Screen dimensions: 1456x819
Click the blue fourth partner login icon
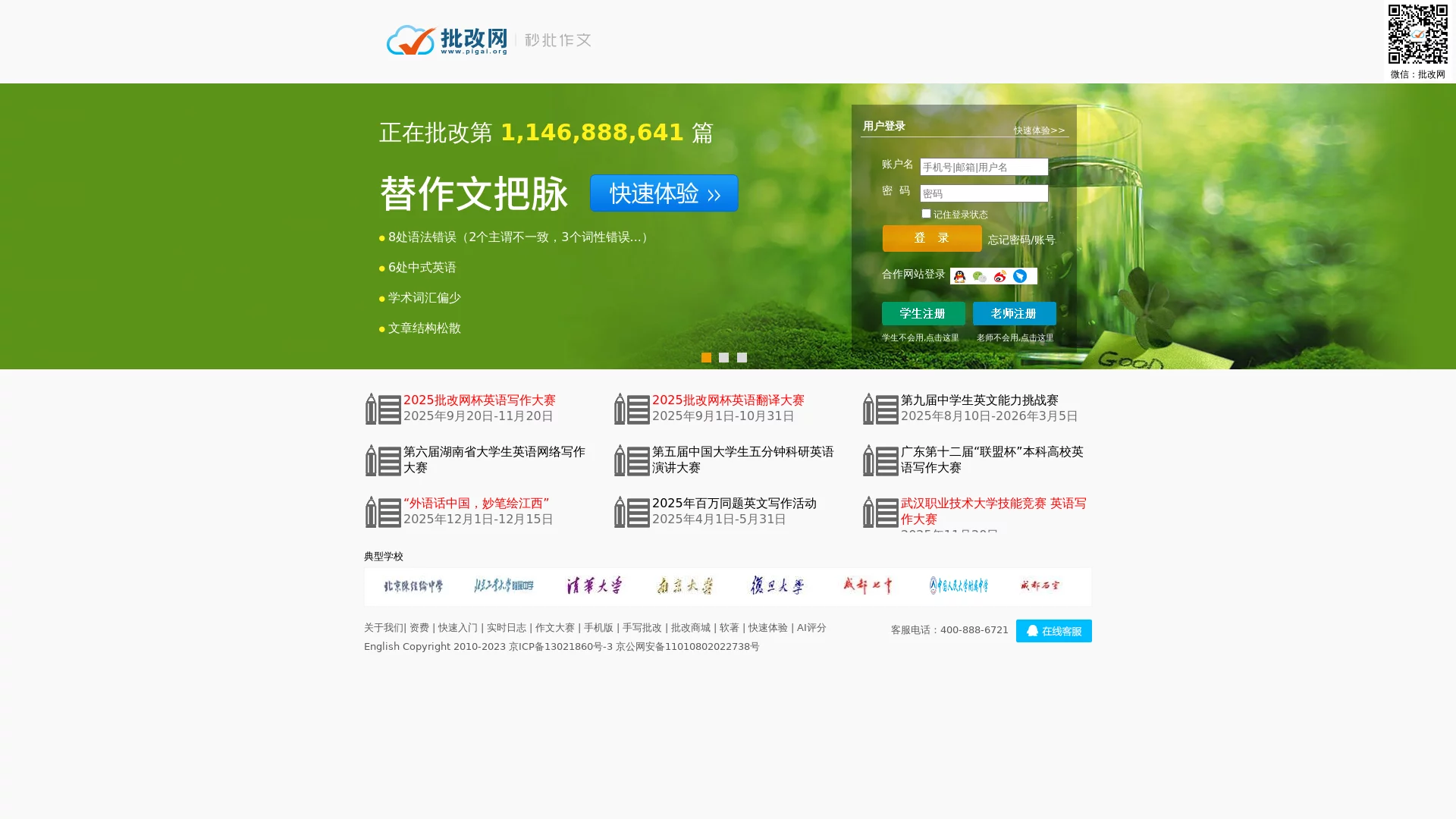point(1020,277)
